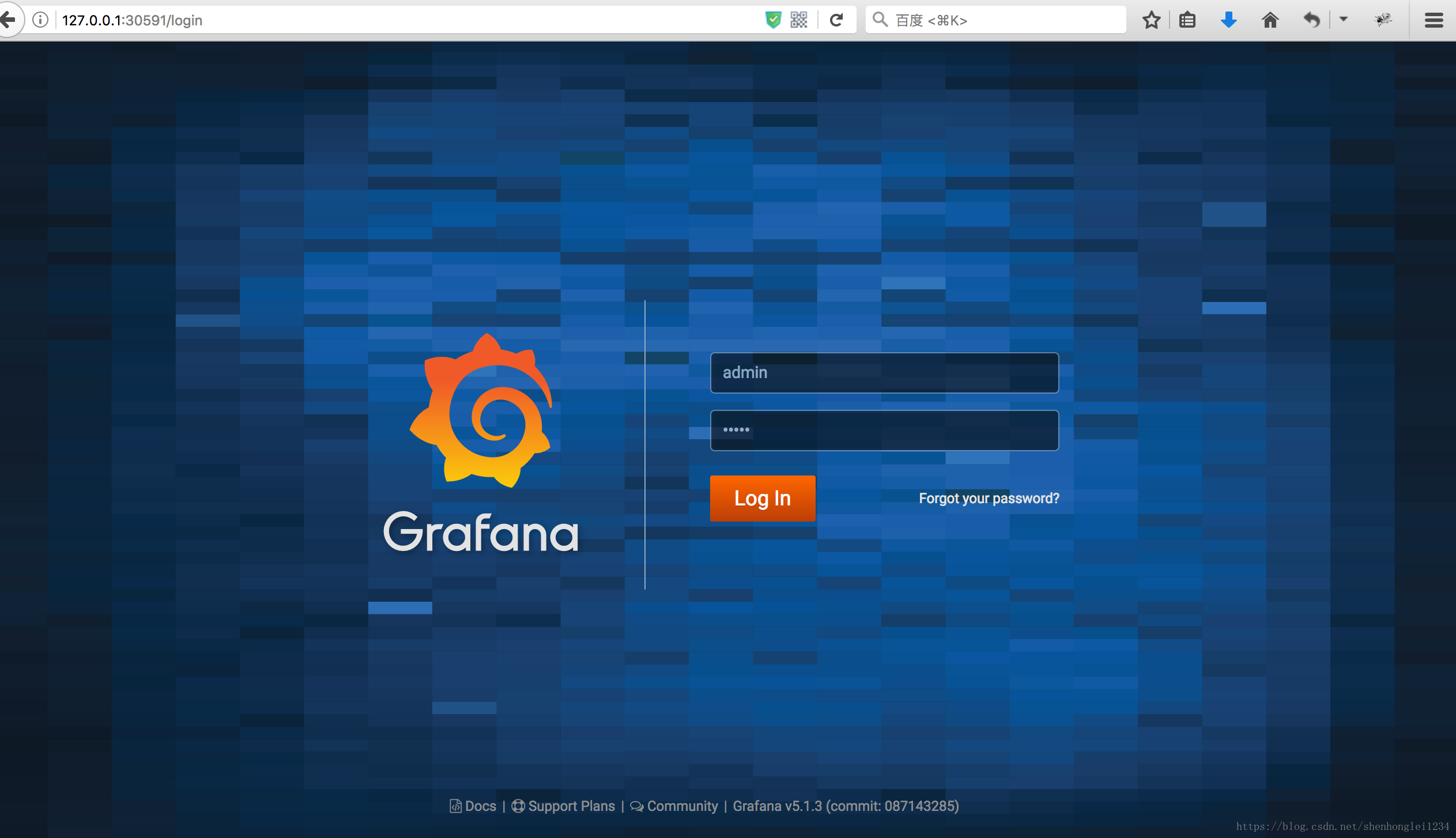Focus the admin username field
This screenshot has height=838, width=1456.
pyautogui.click(x=884, y=373)
